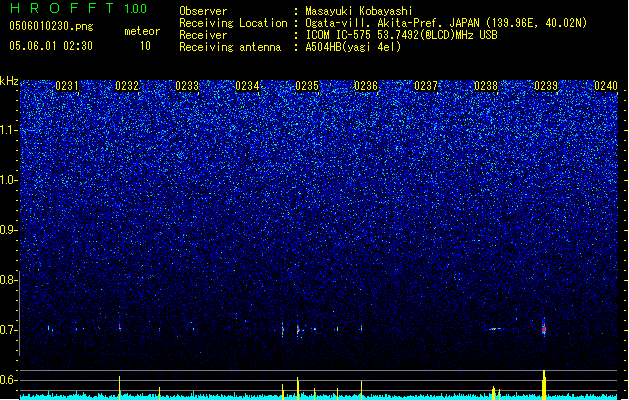Click the elongated horizontal echo near 0238
The height and width of the screenshot is (400, 629).
pos(495,329)
